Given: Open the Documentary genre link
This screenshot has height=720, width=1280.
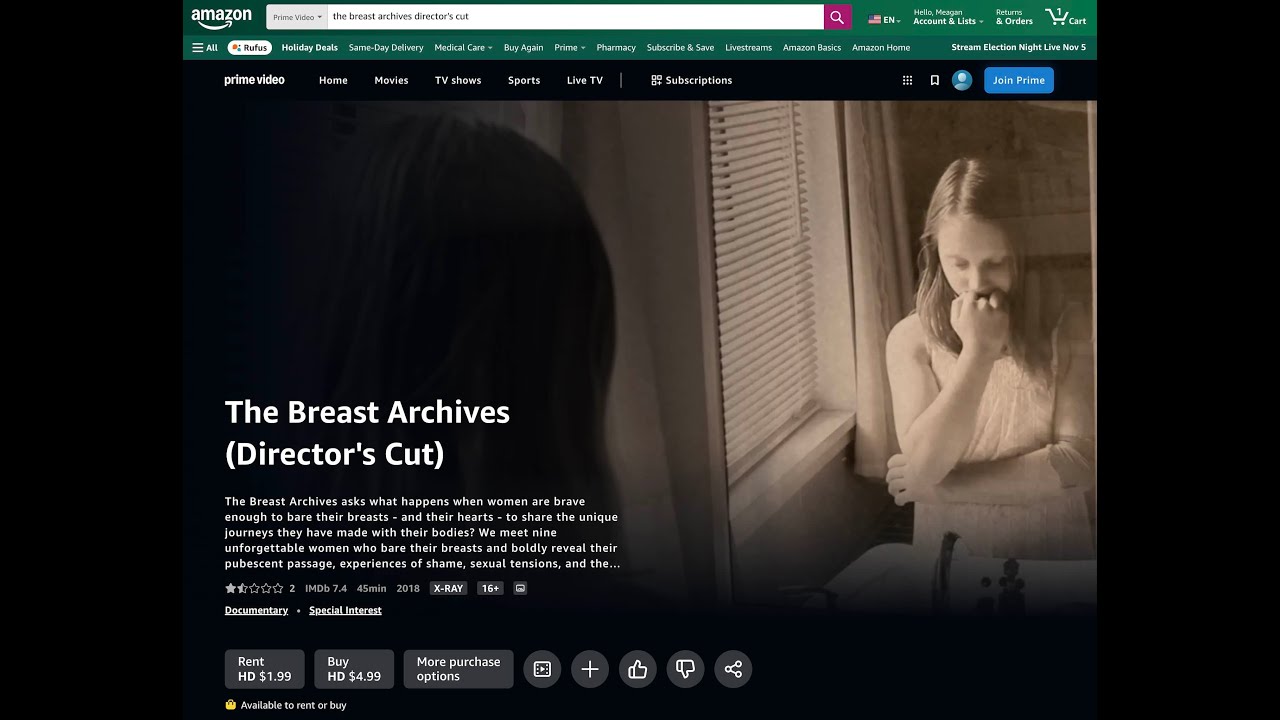Looking at the screenshot, I should [256, 610].
